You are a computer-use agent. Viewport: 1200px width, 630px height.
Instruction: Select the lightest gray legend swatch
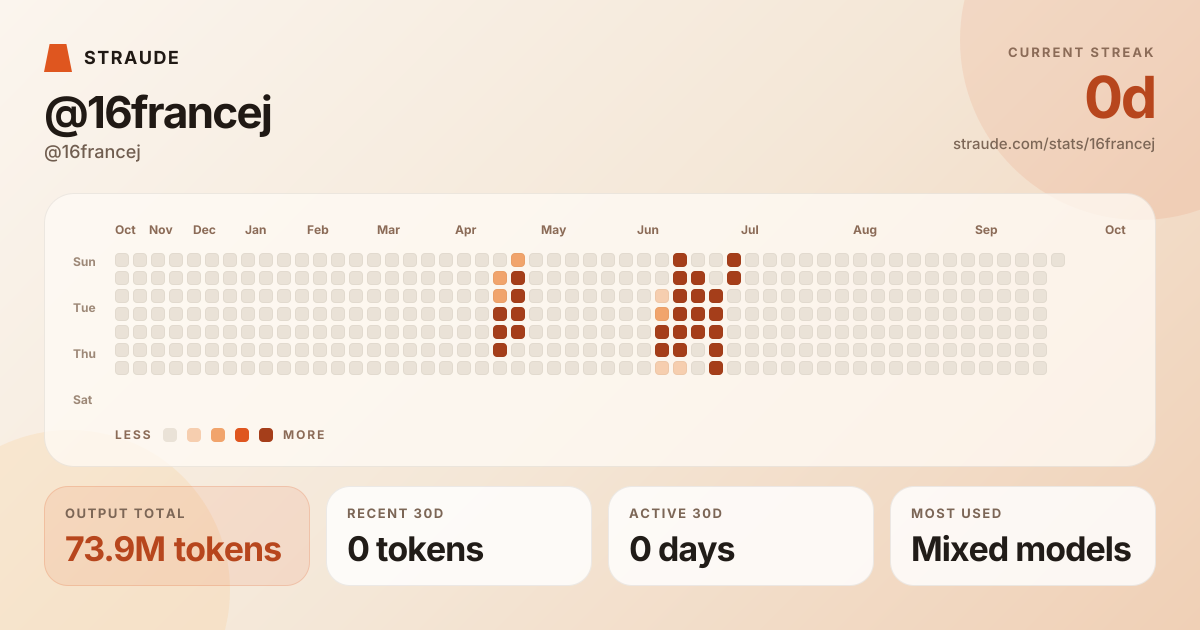tap(170, 435)
